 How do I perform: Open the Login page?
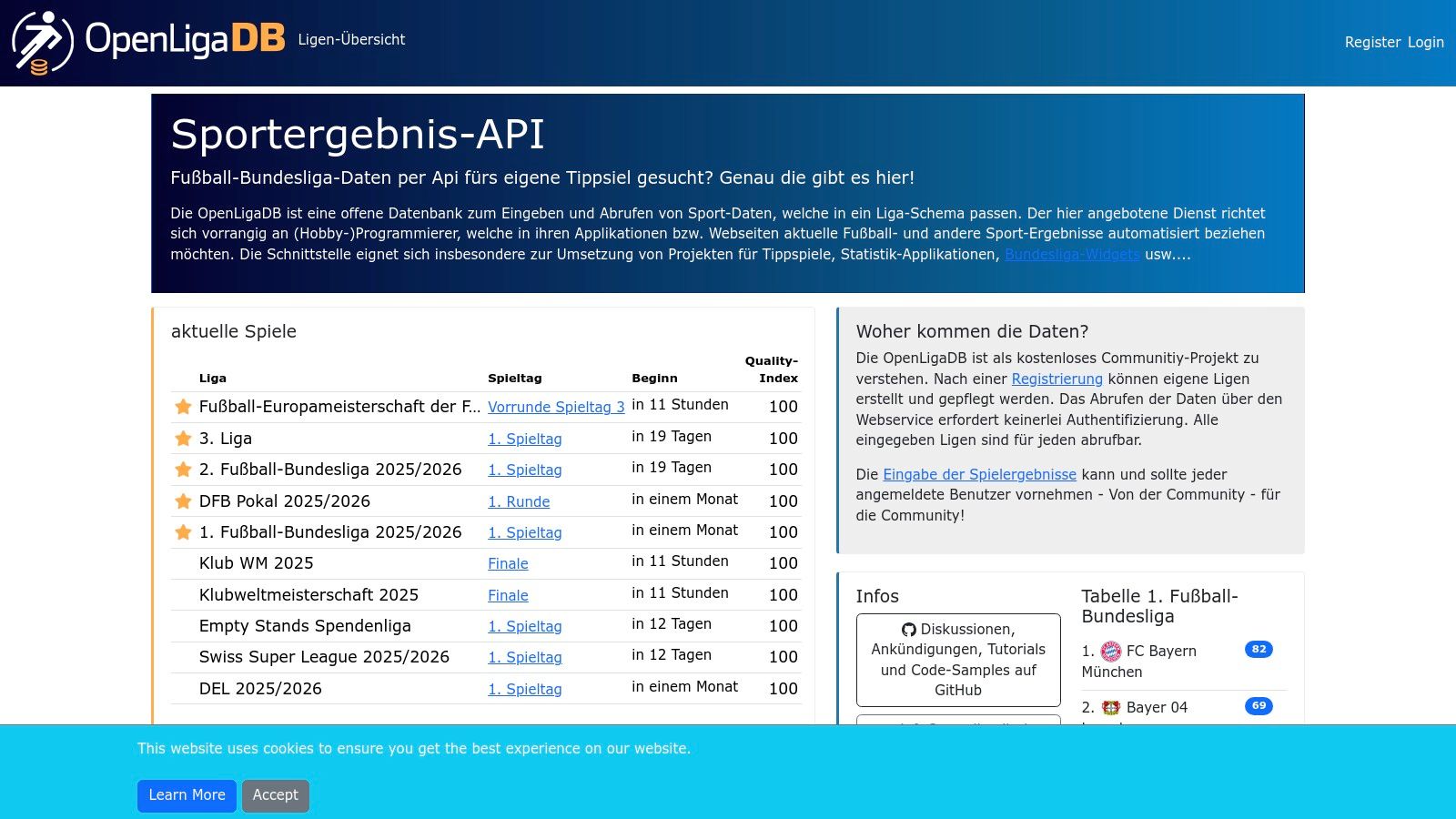click(x=1426, y=42)
